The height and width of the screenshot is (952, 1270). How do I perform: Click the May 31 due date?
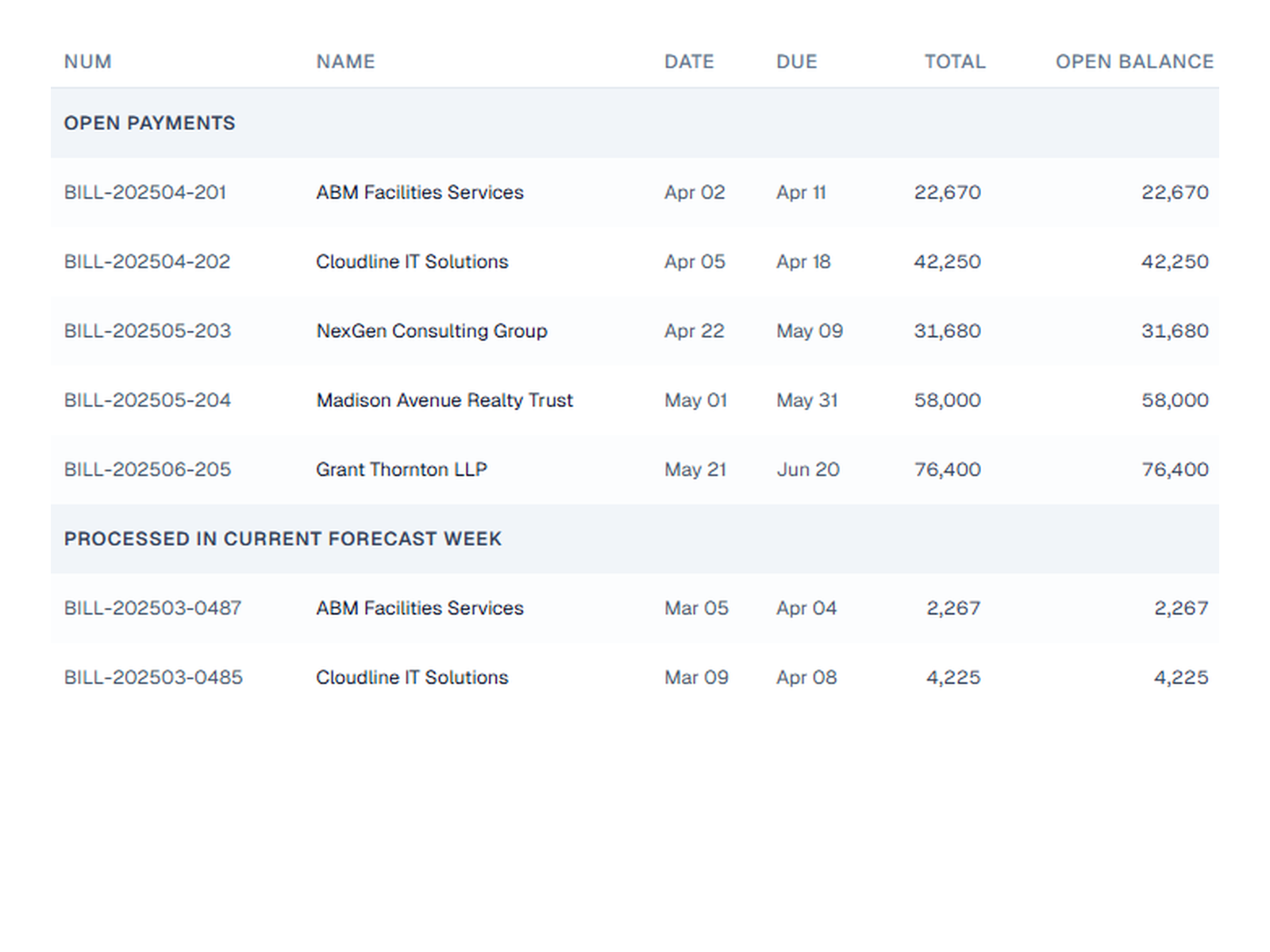806,400
